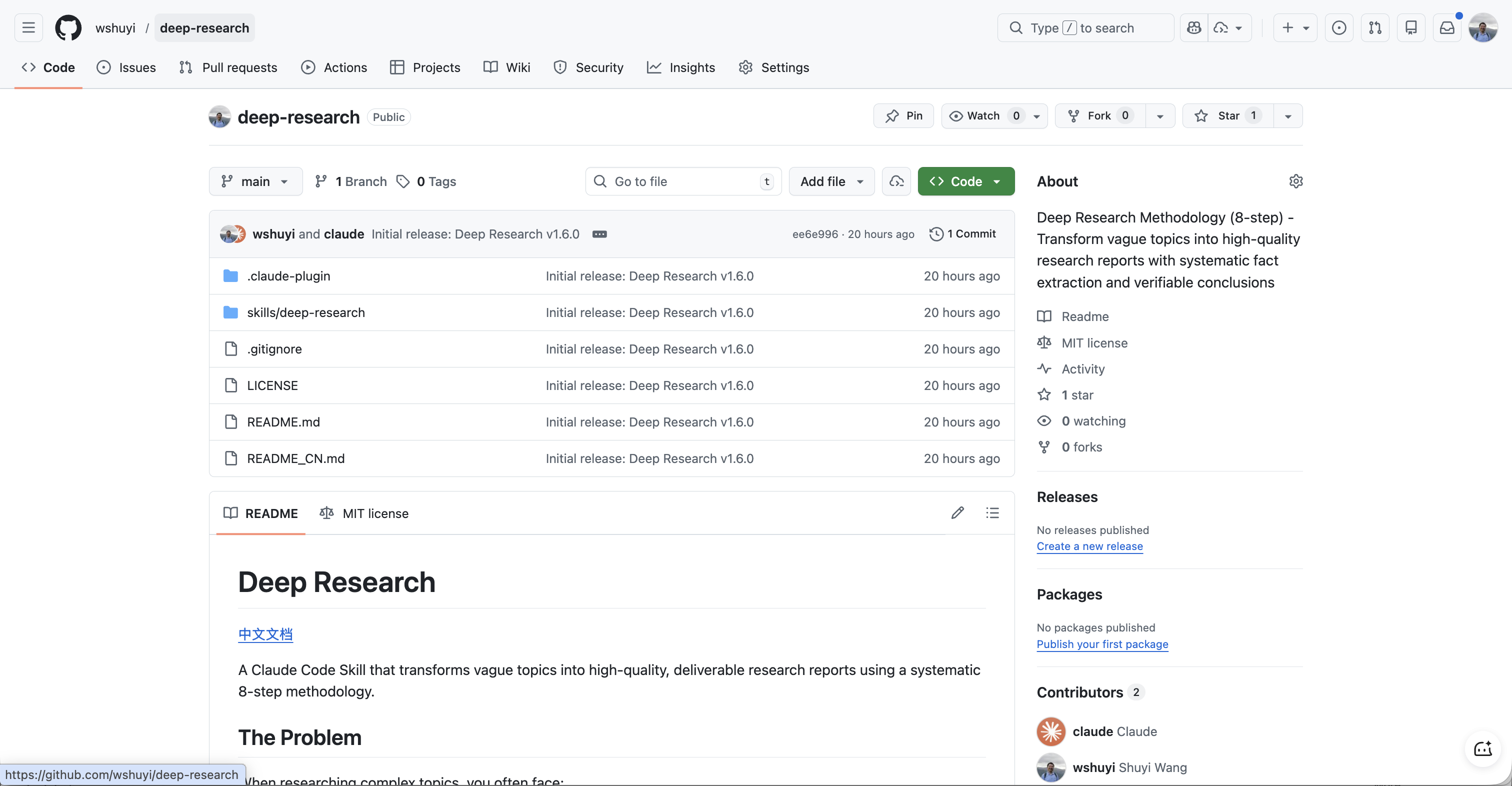The height and width of the screenshot is (786, 1512).
Task: Toggle Watch on this repository
Action: point(983,115)
